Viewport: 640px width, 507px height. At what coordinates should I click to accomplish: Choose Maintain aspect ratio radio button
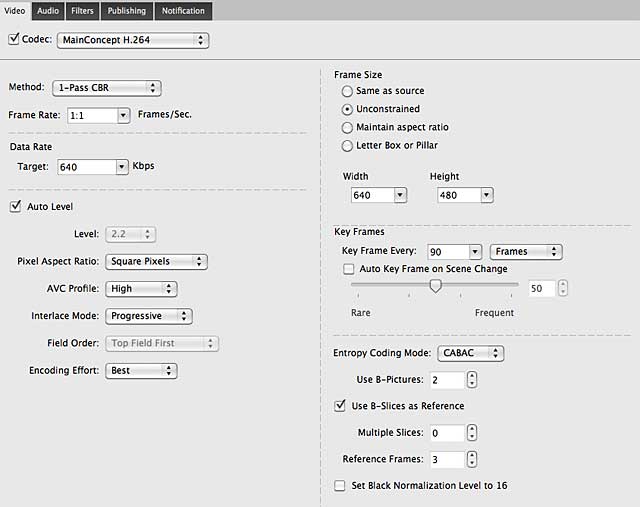click(347, 128)
